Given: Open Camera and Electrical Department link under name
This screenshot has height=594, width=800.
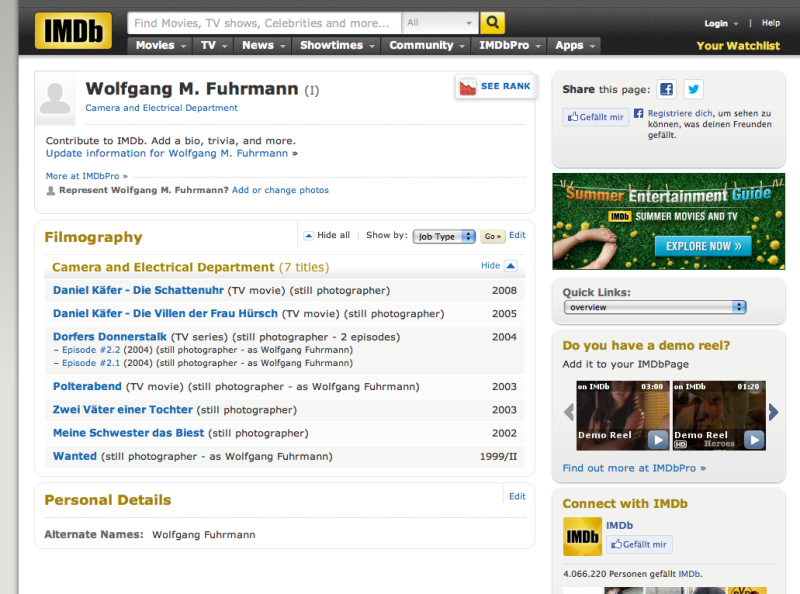Looking at the screenshot, I should (x=161, y=108).
